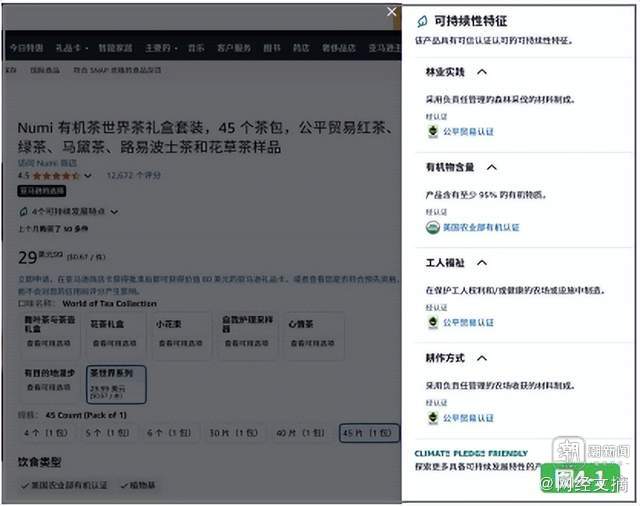Click the USDA organic badge icon

click(x=433, y=227)
